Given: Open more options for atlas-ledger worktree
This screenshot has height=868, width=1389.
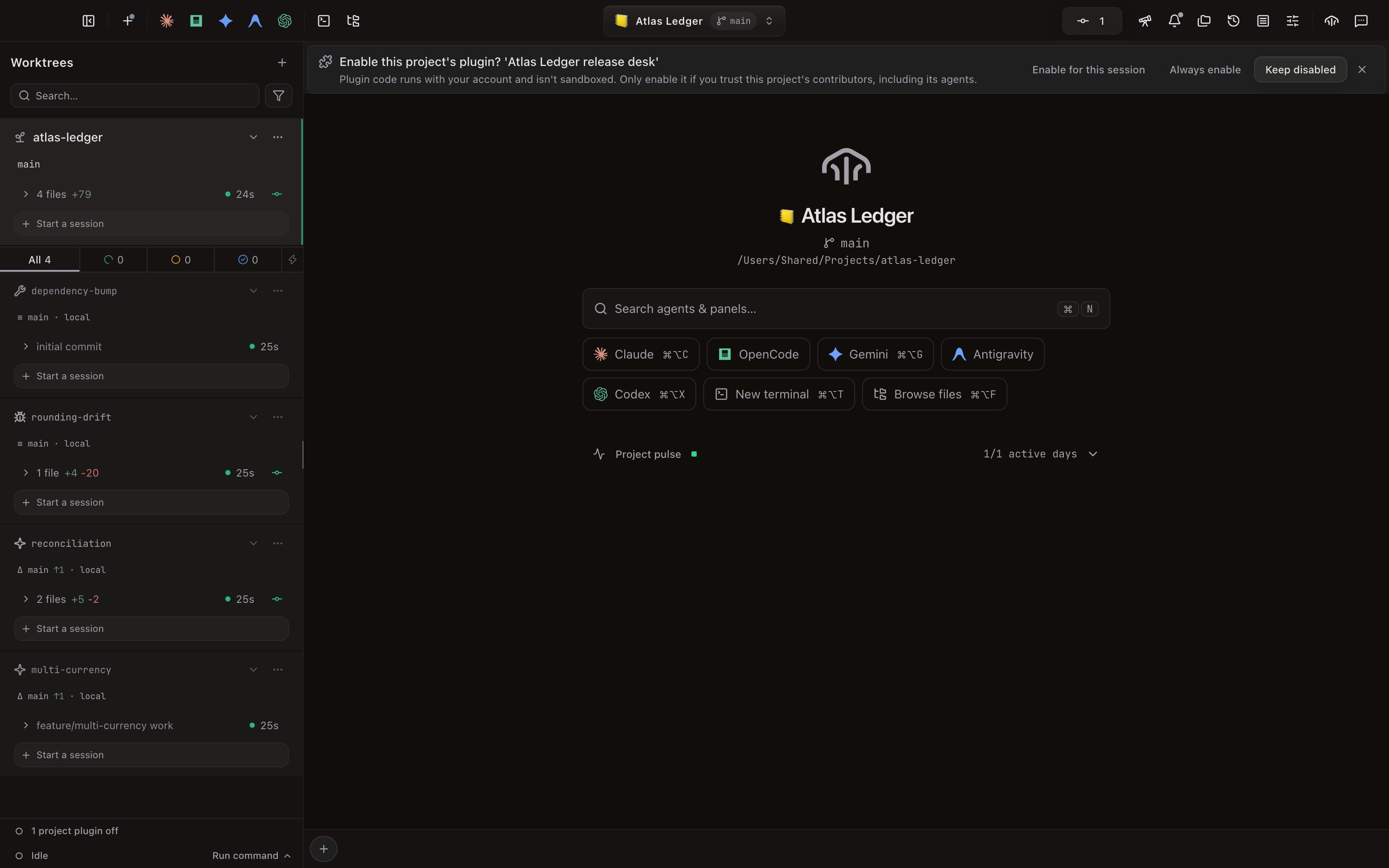Looking at the screenshot, I should tap(278, 137).
